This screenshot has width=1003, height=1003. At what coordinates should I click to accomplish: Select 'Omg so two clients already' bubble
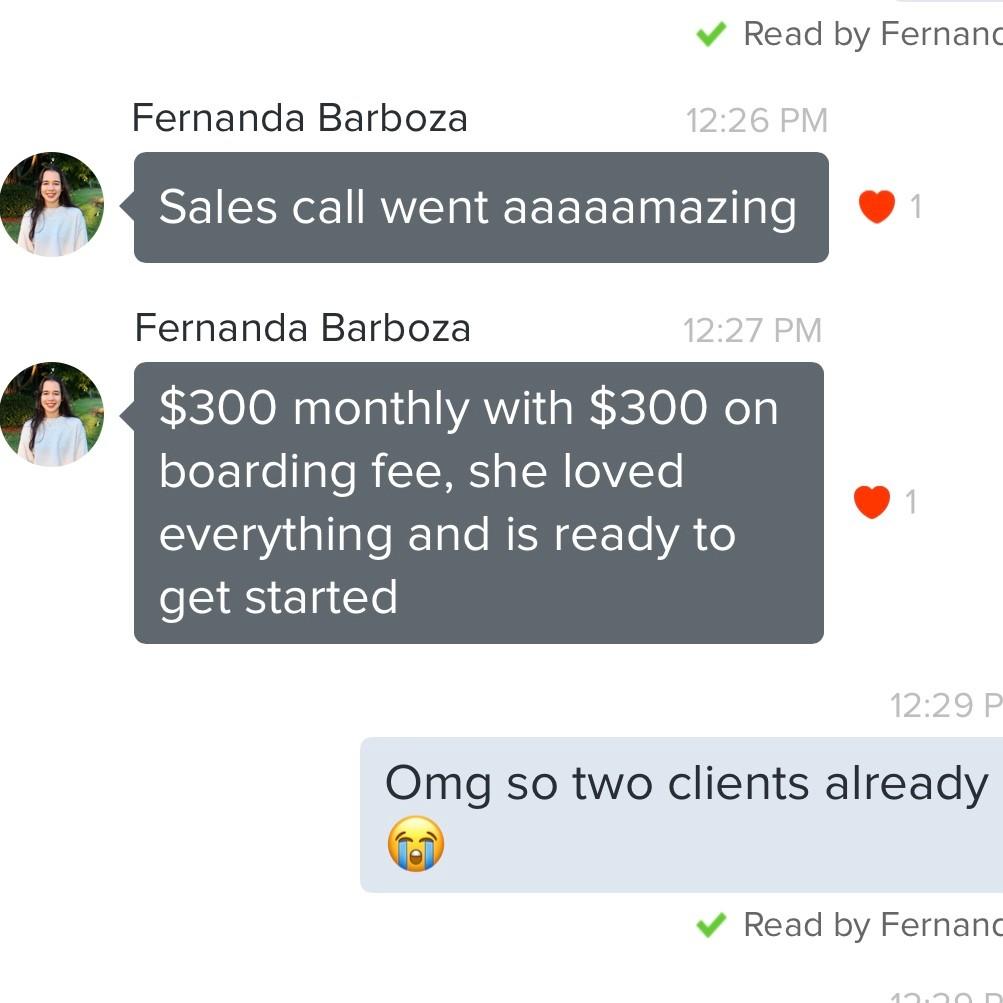tap(680, 814)
